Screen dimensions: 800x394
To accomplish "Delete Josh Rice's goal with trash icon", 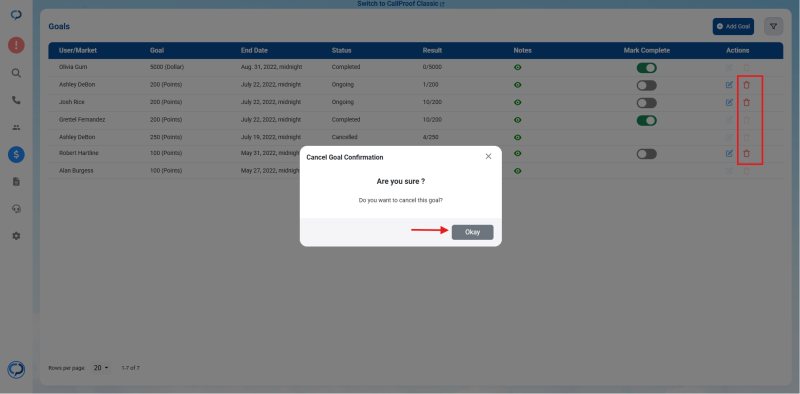I will click(x=746, y=102).
